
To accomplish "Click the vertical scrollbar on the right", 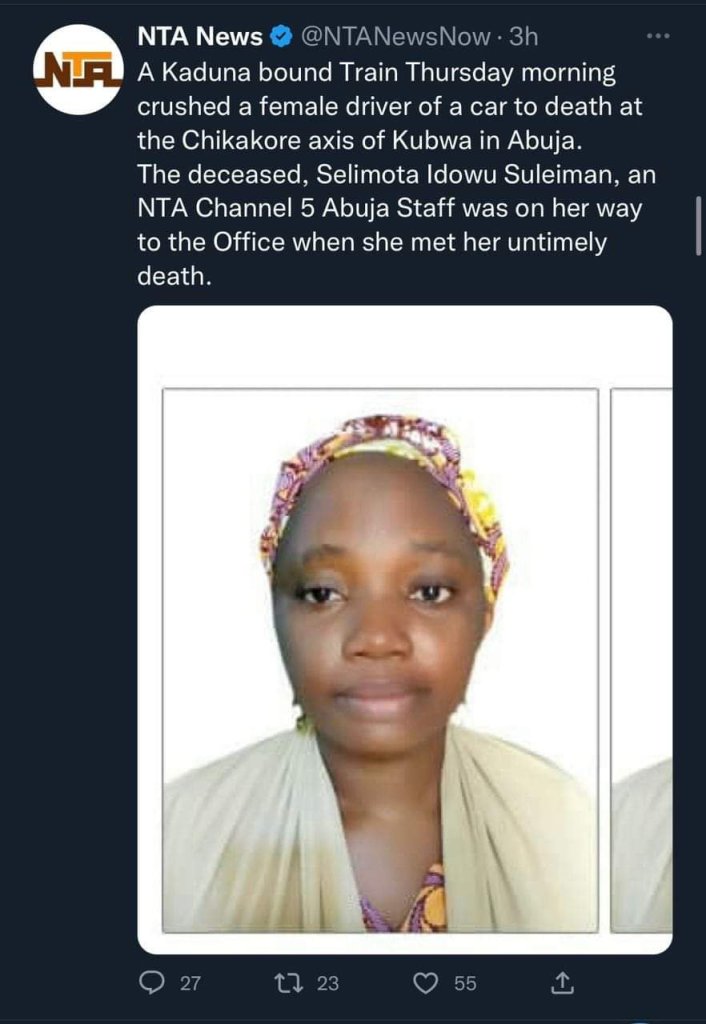I will point(697,226).
